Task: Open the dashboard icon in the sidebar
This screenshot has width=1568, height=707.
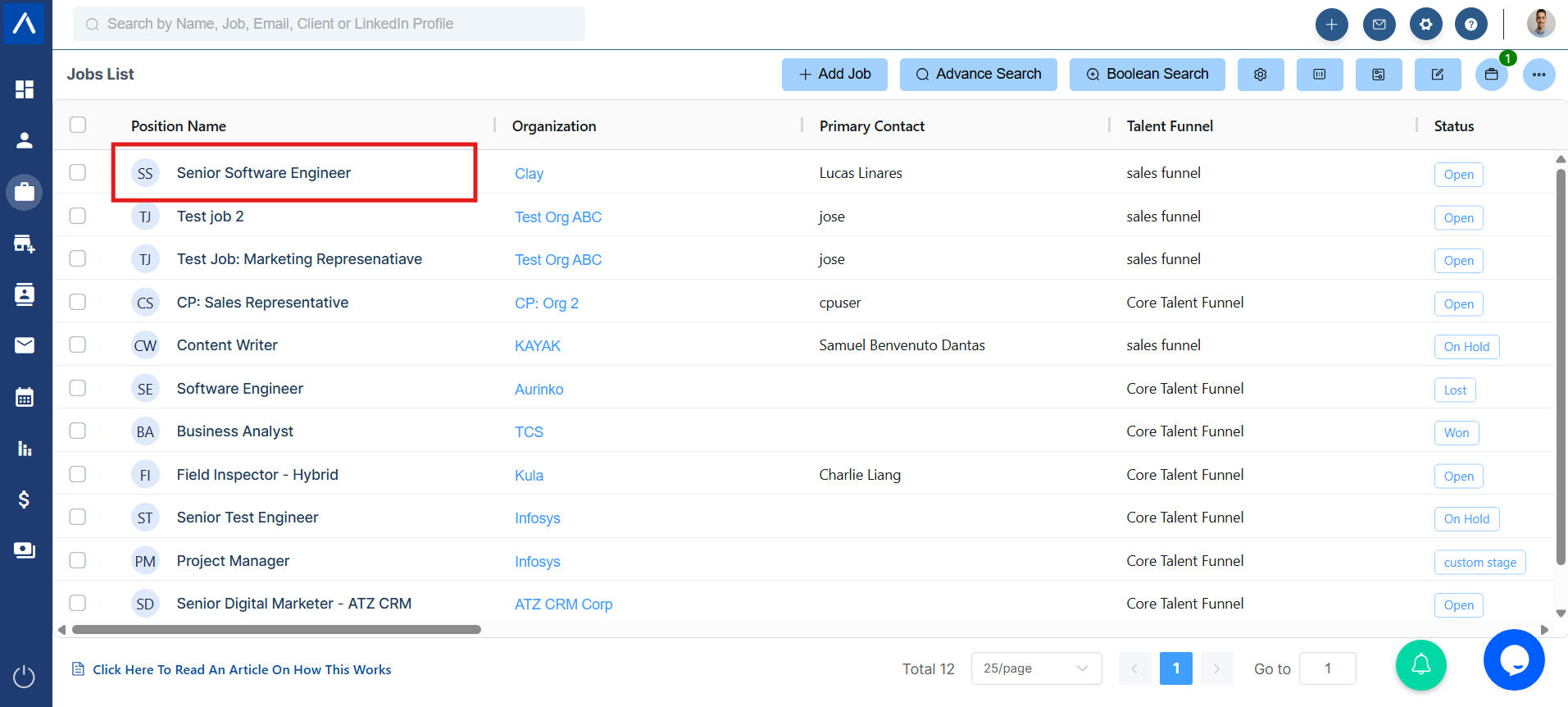Action: click(x=25, y=89)
